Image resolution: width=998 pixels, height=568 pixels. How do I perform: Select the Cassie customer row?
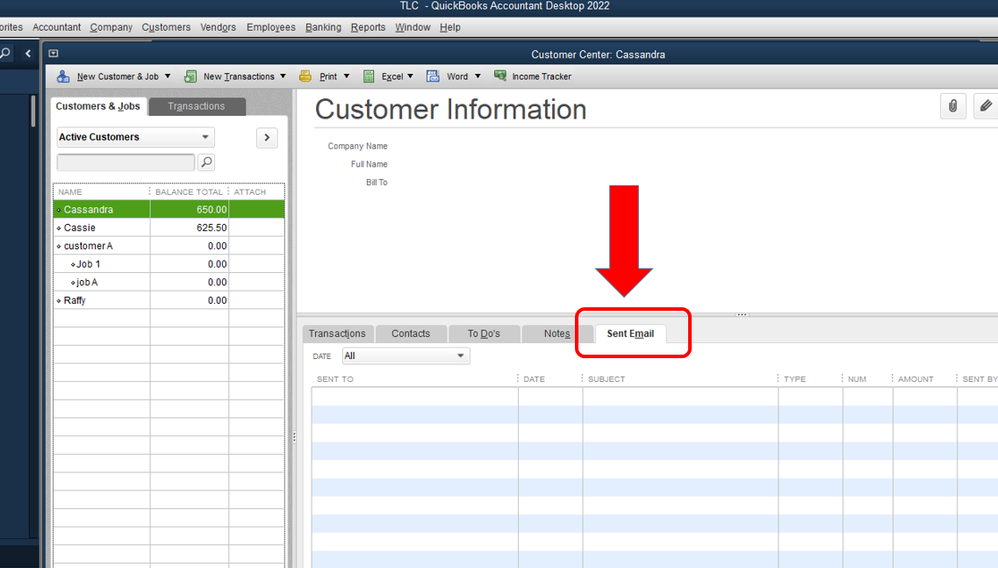tap(169, 227)
